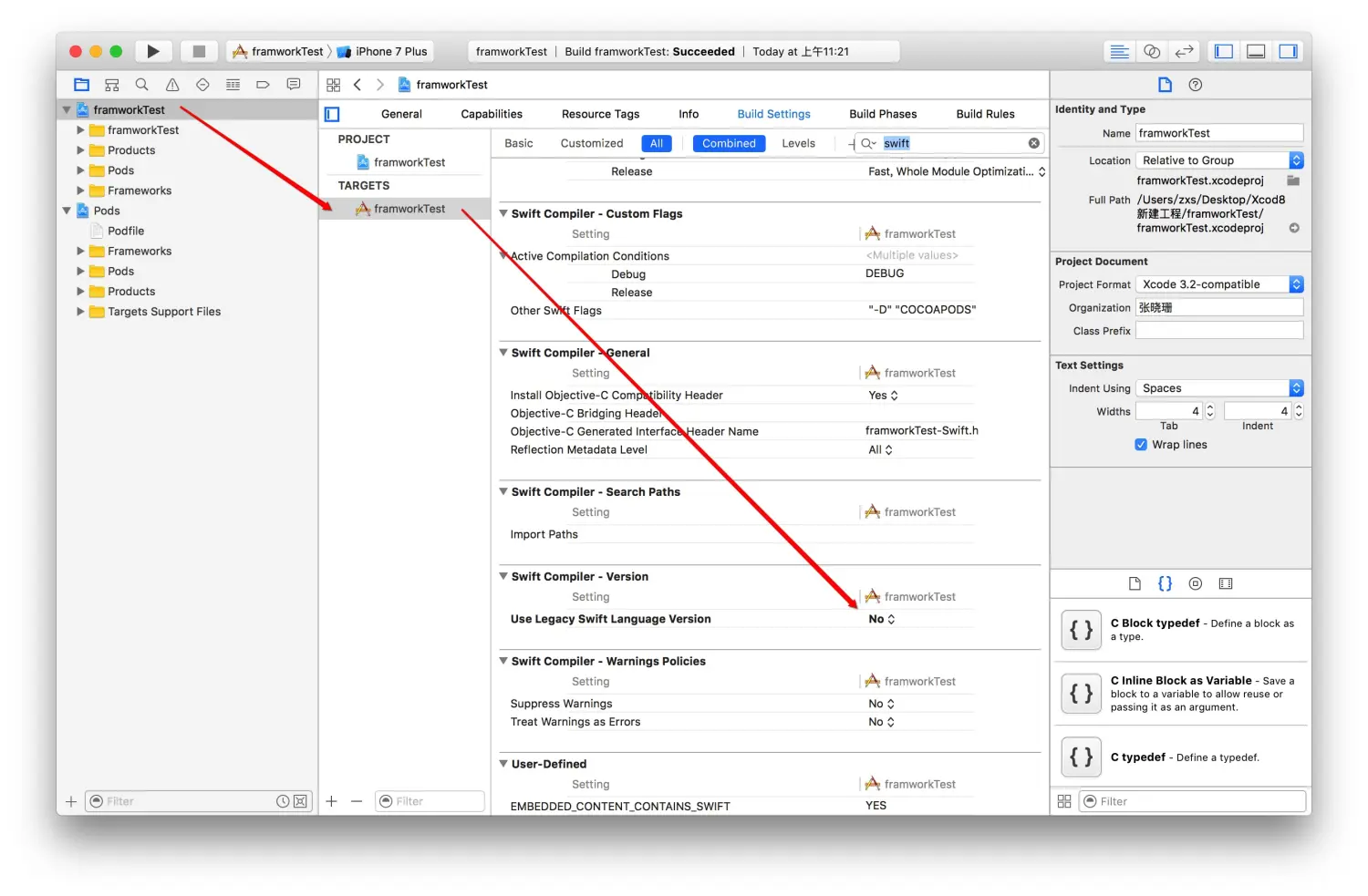Adjust the Tab width stepper
This screenshot has height=896, width=1368.
(1210, 411)
